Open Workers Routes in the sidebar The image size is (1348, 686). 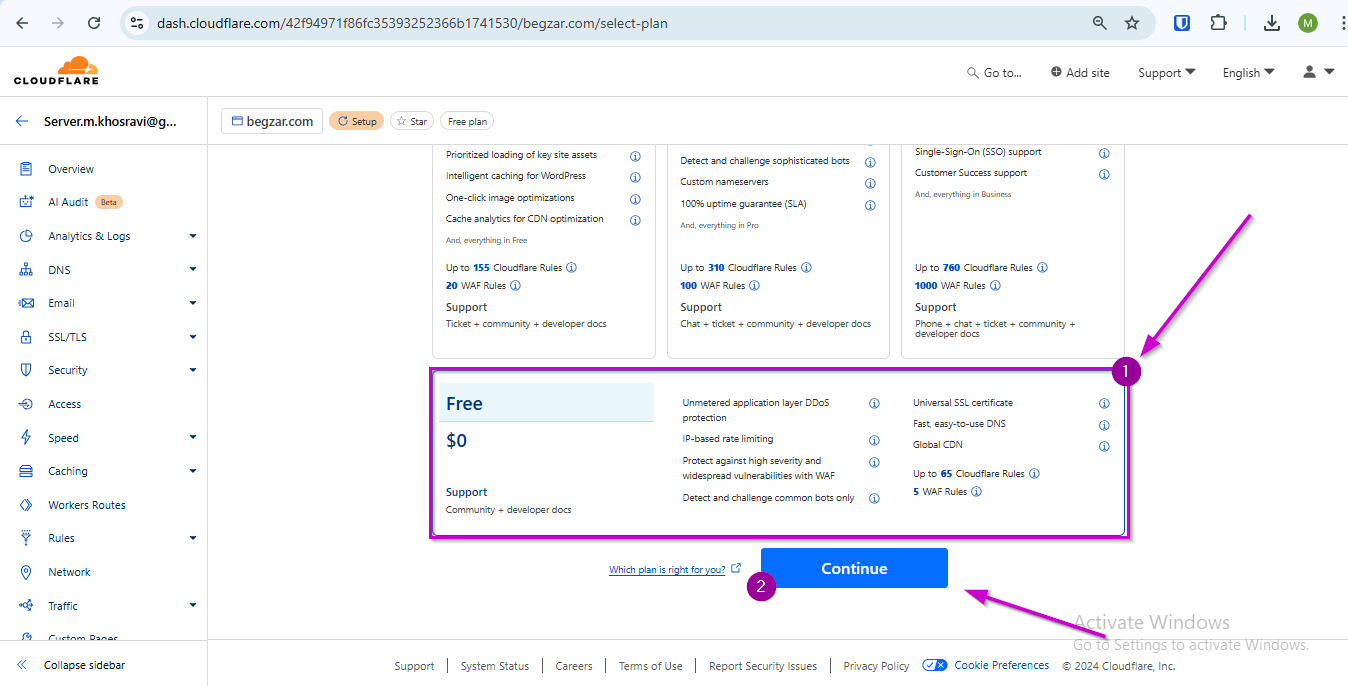click(87, 505)
